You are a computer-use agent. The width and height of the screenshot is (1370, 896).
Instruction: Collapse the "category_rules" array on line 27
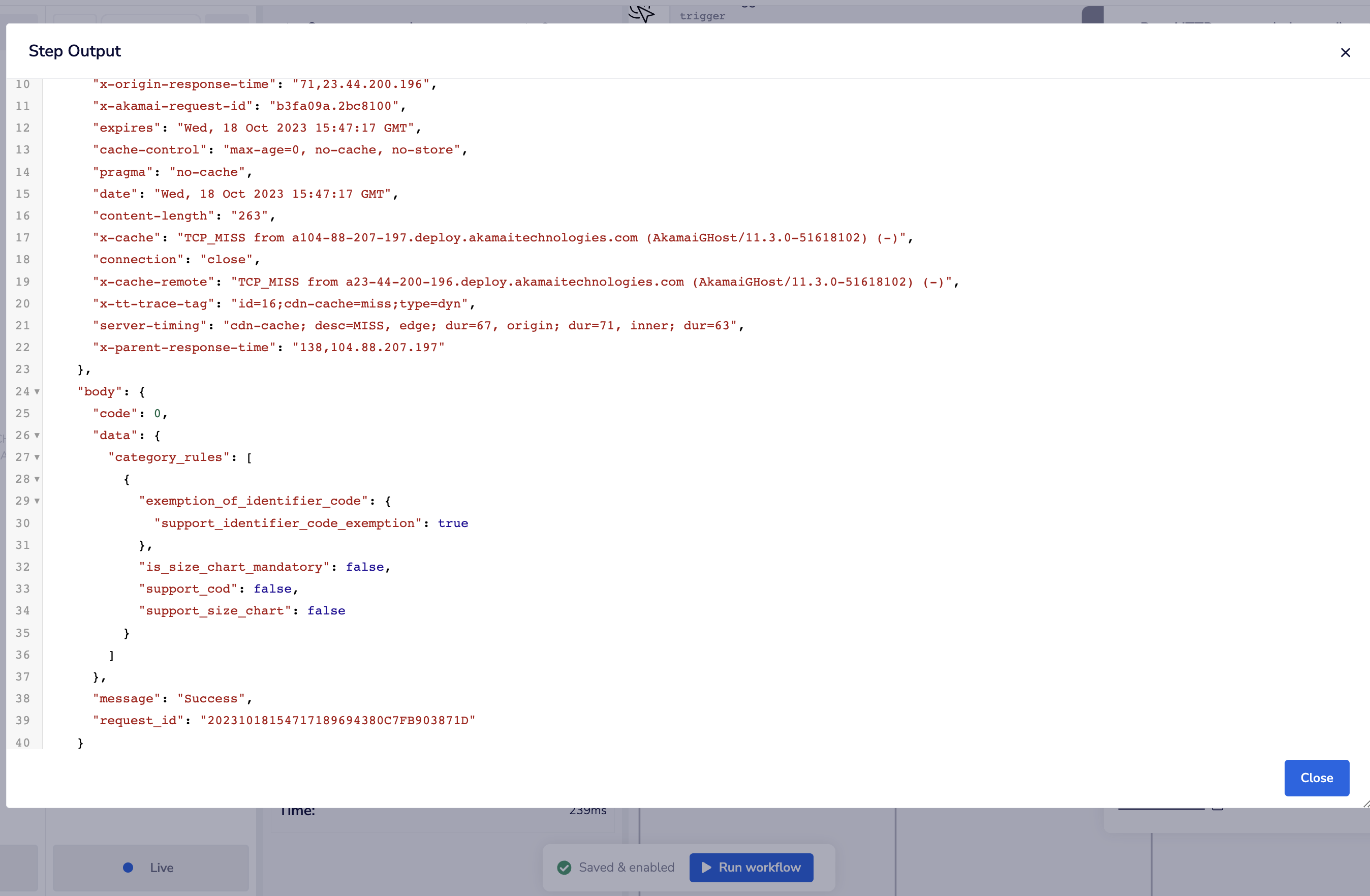coord(37,457)
